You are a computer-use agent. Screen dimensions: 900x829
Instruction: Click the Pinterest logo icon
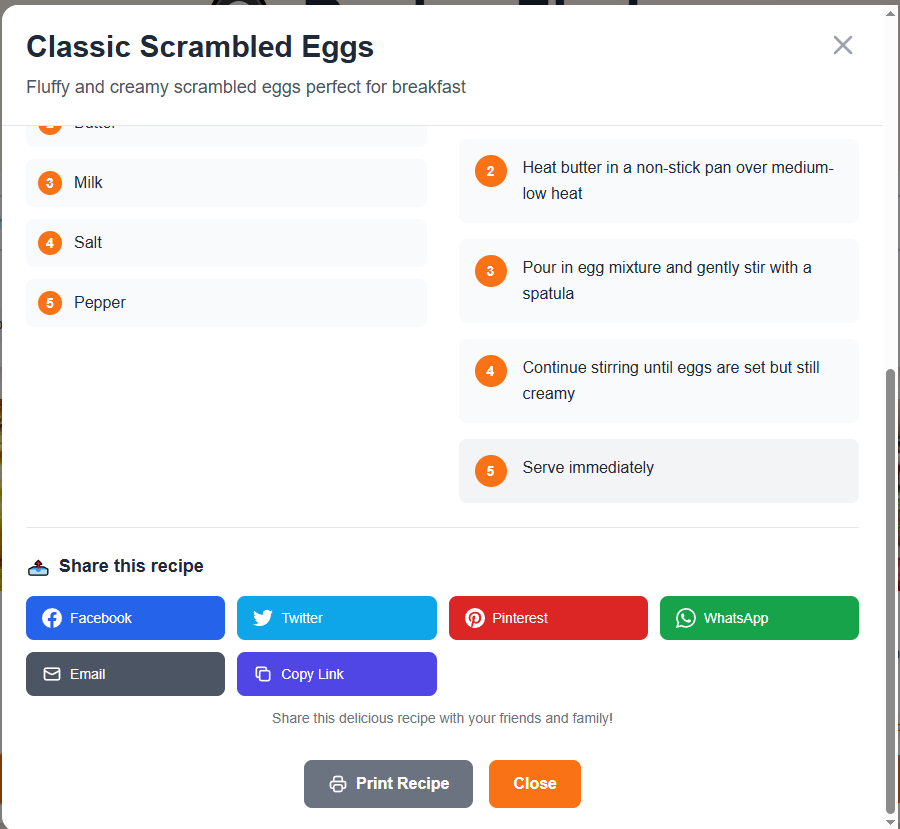pos(475,618)
